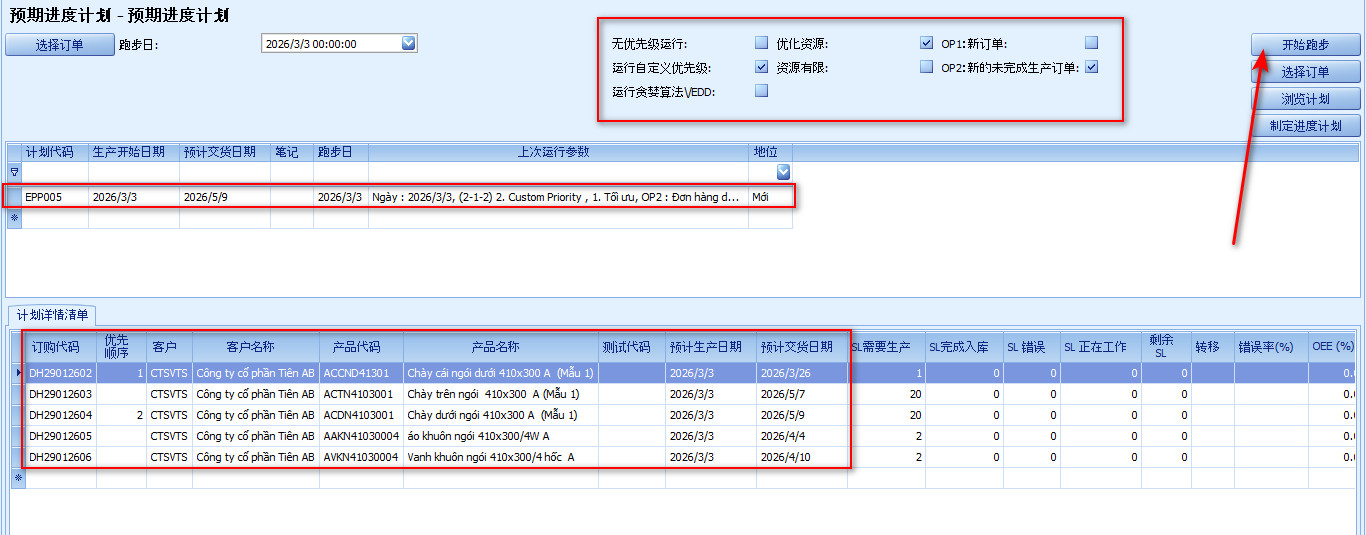Click 选择订单 button left of 跑步日 label
The width and height of the screenshot is (1366, 535).
60,45
